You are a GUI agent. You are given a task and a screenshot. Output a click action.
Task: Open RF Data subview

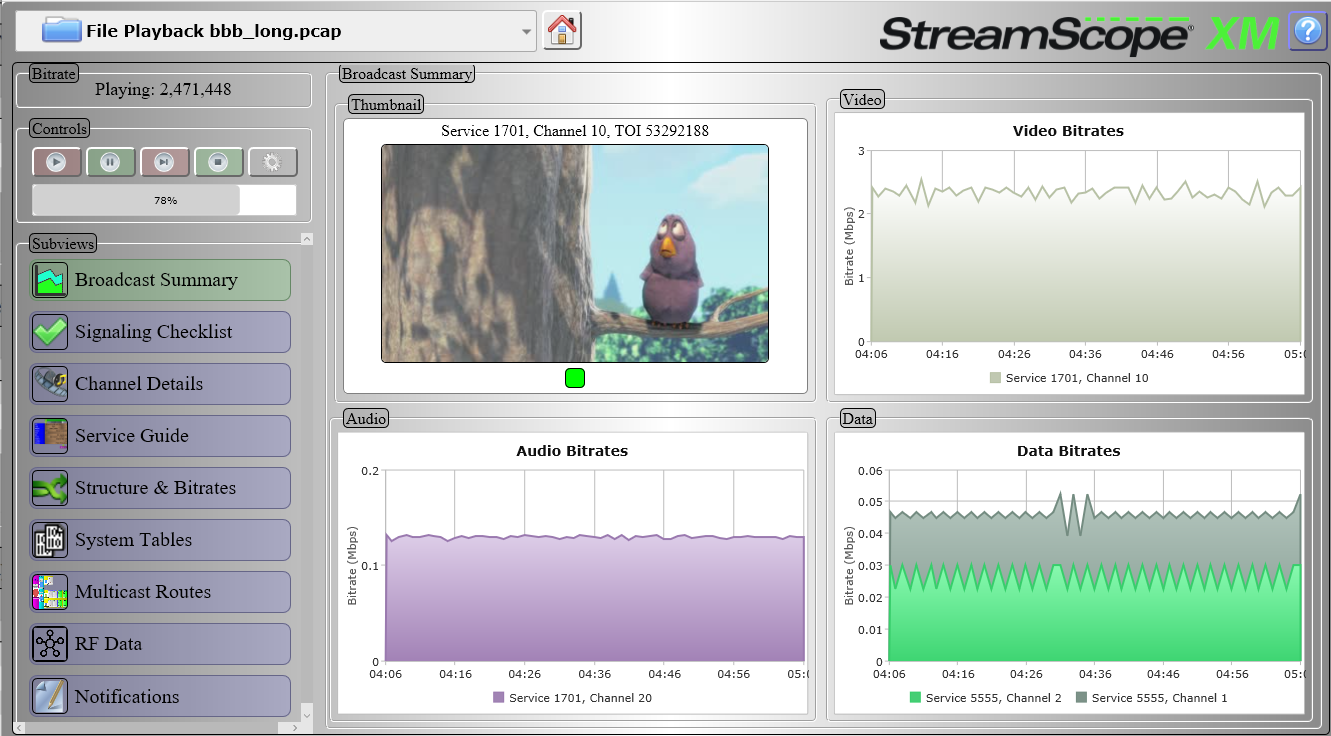(160, 644)
